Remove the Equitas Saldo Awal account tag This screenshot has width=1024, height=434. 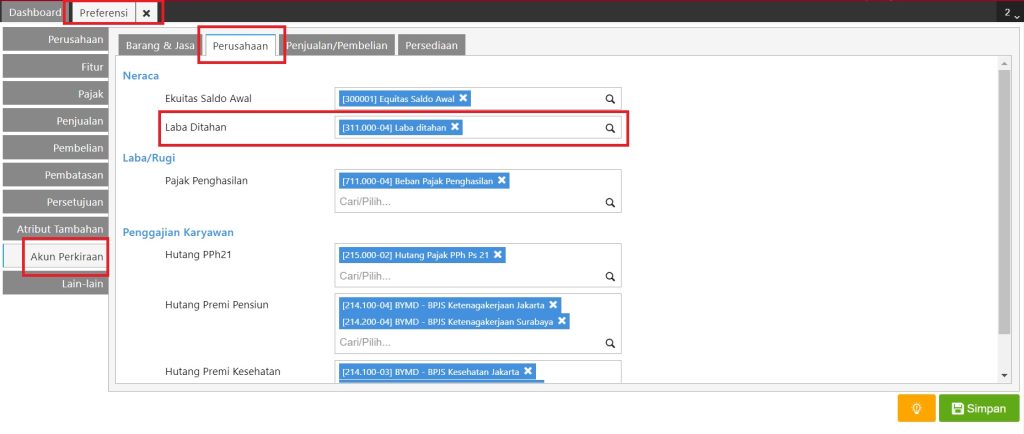coord(463,98)
